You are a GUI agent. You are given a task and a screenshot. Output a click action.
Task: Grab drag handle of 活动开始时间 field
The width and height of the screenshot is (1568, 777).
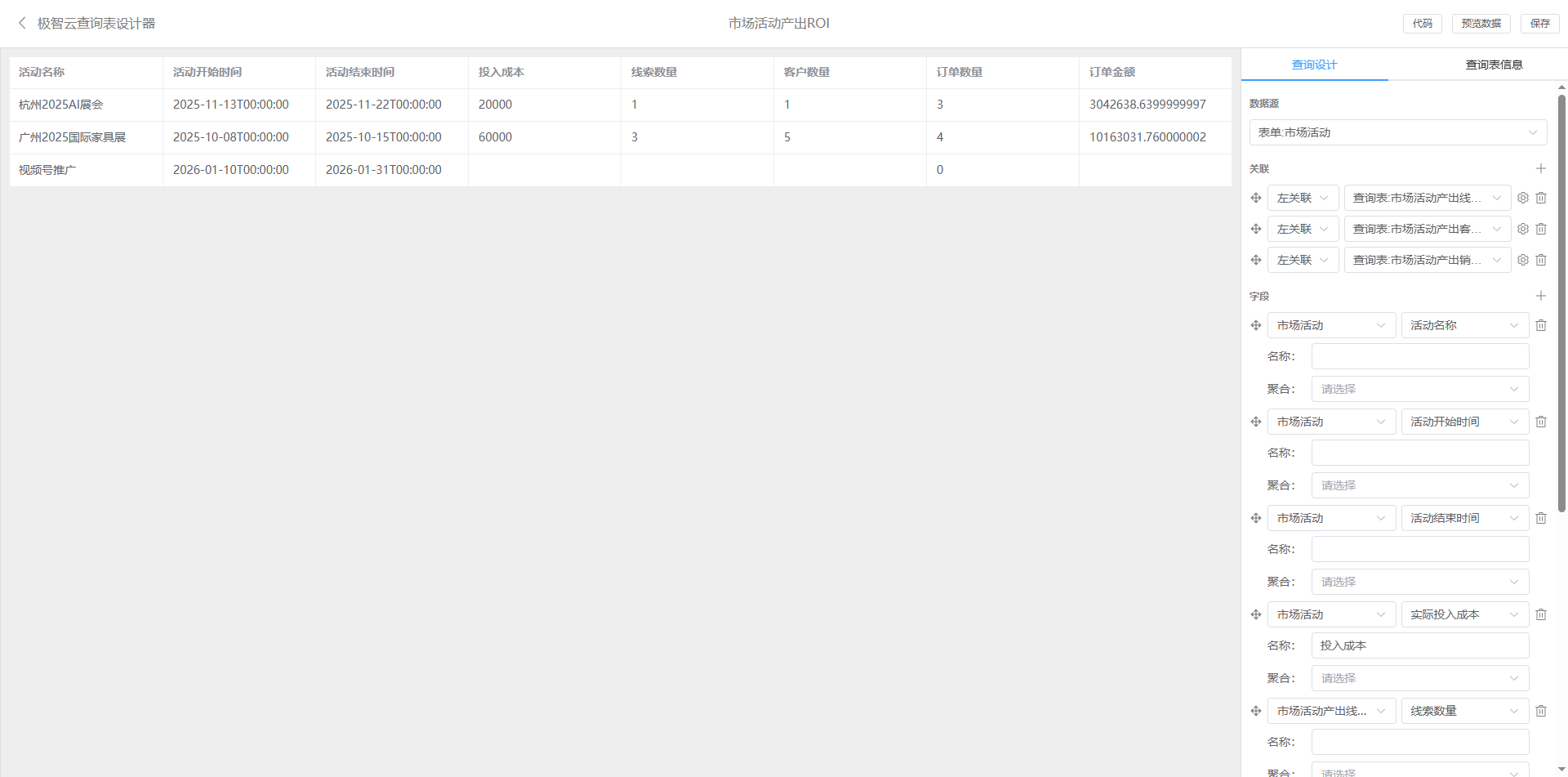click(x=1256, y=422)
